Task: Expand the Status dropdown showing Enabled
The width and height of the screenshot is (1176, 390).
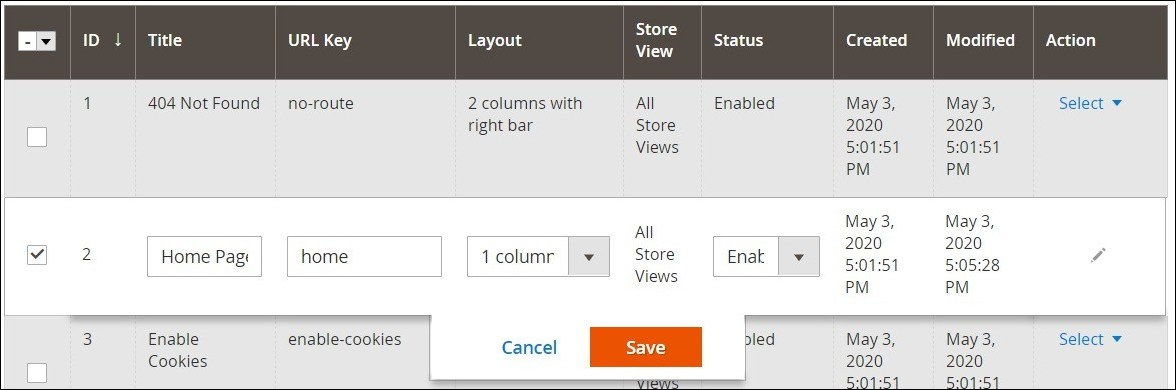Action: click(766, 256)
